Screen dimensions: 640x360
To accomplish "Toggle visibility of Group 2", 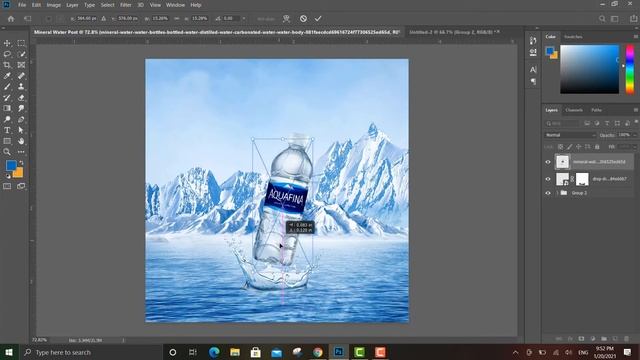I will point(548,193).
